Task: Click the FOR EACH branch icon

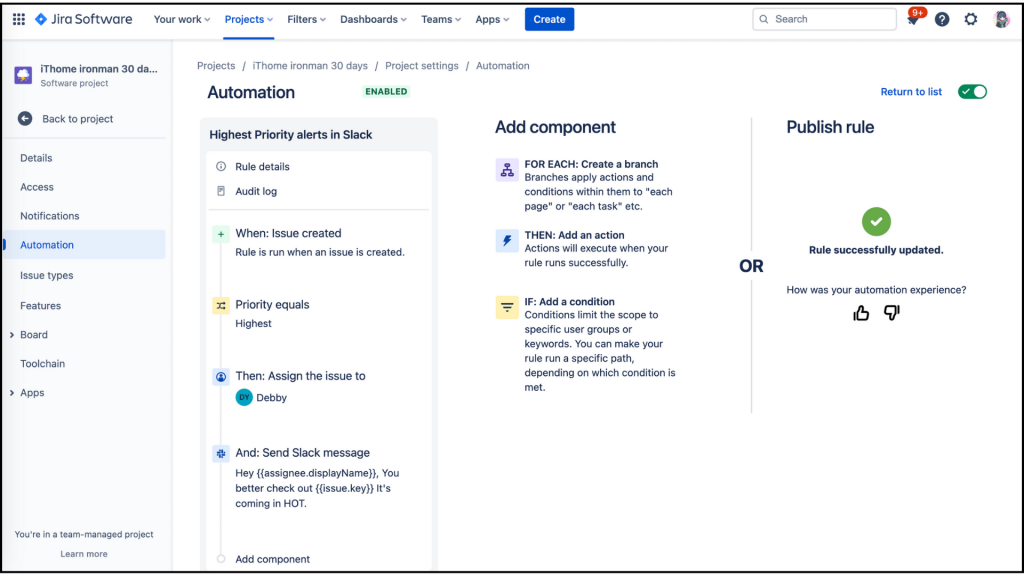Action: [507, 170]
